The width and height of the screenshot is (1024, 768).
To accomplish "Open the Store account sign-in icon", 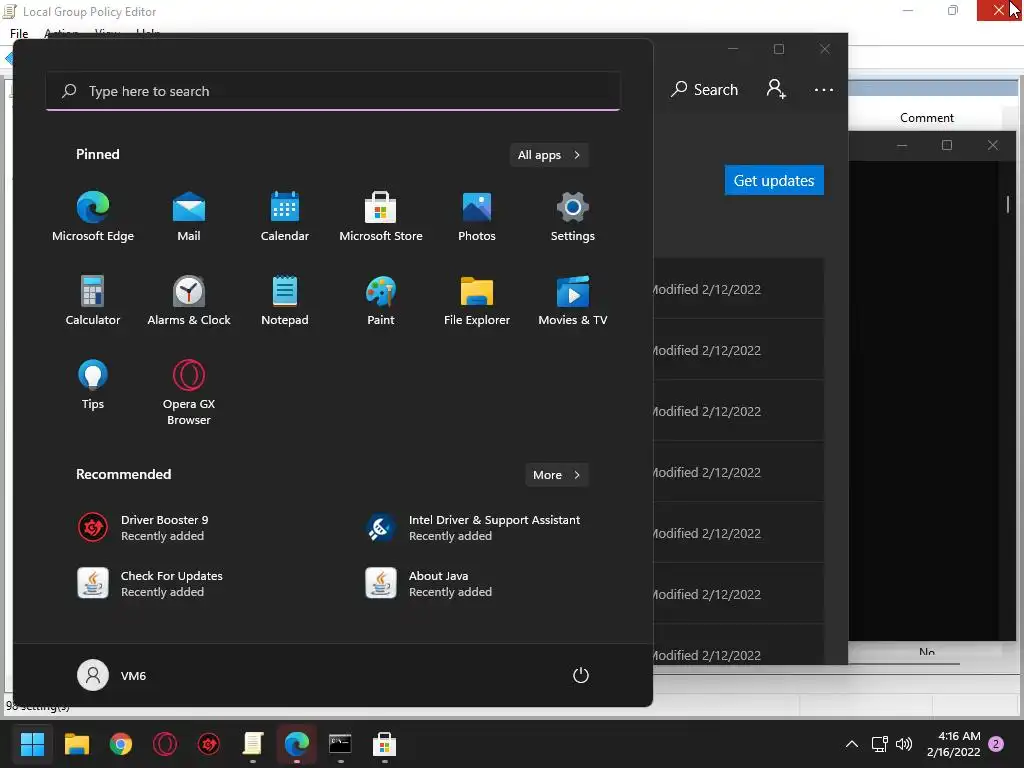I will [x=776, y=89].
